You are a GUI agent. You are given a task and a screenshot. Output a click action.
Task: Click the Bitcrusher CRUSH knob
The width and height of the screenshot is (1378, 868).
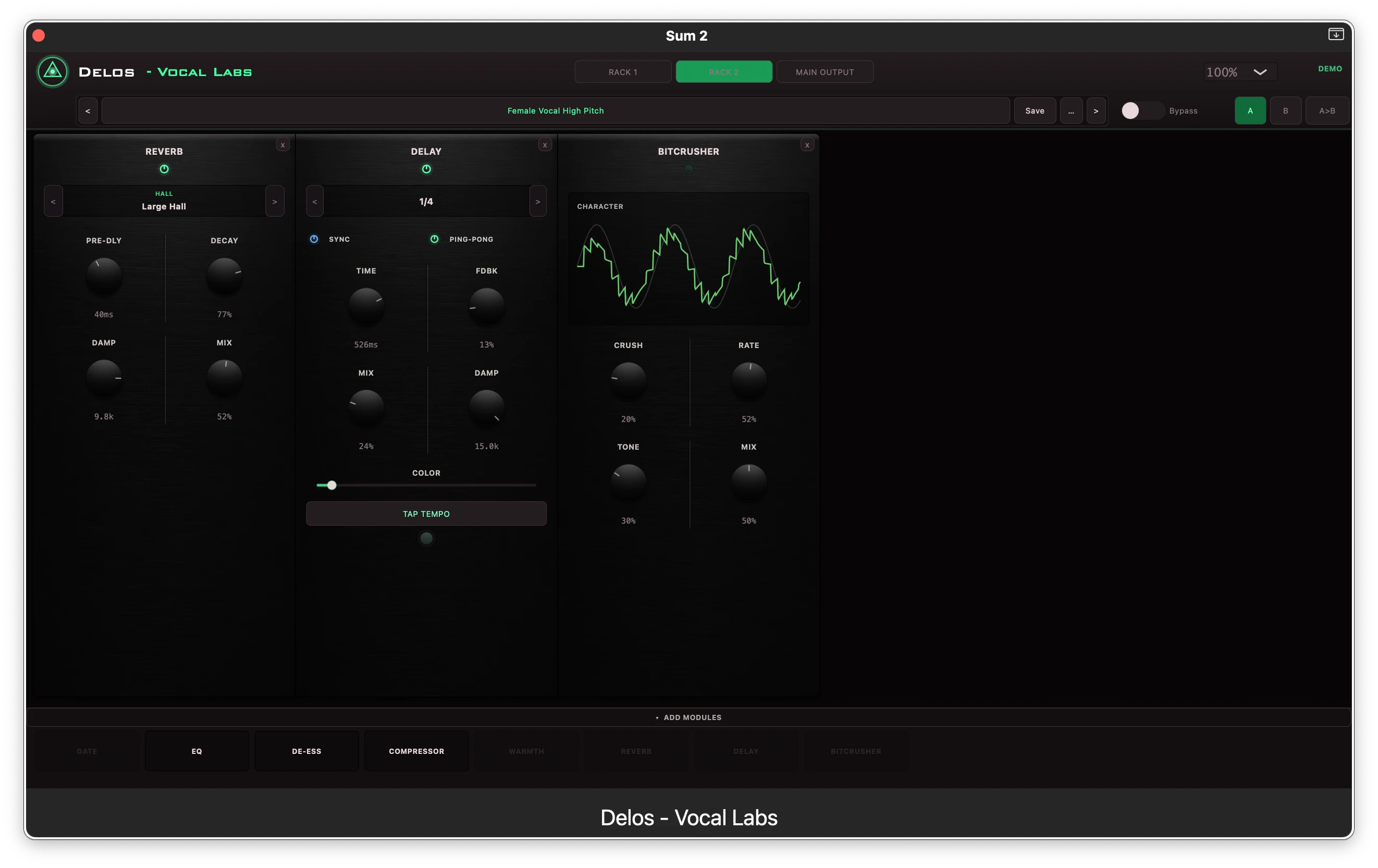click(x=629, y=380)
